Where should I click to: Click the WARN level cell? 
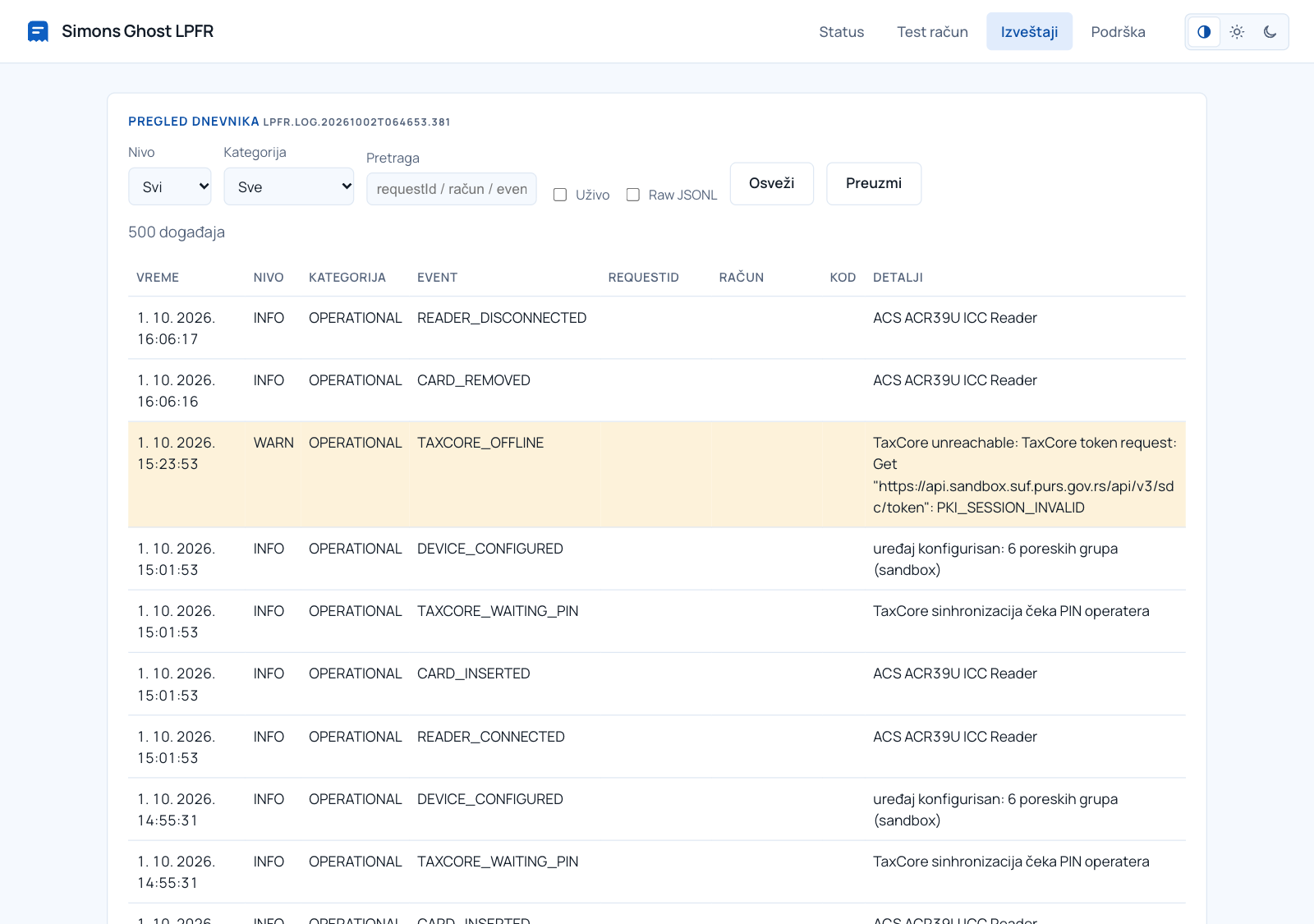tap(273, 443)
